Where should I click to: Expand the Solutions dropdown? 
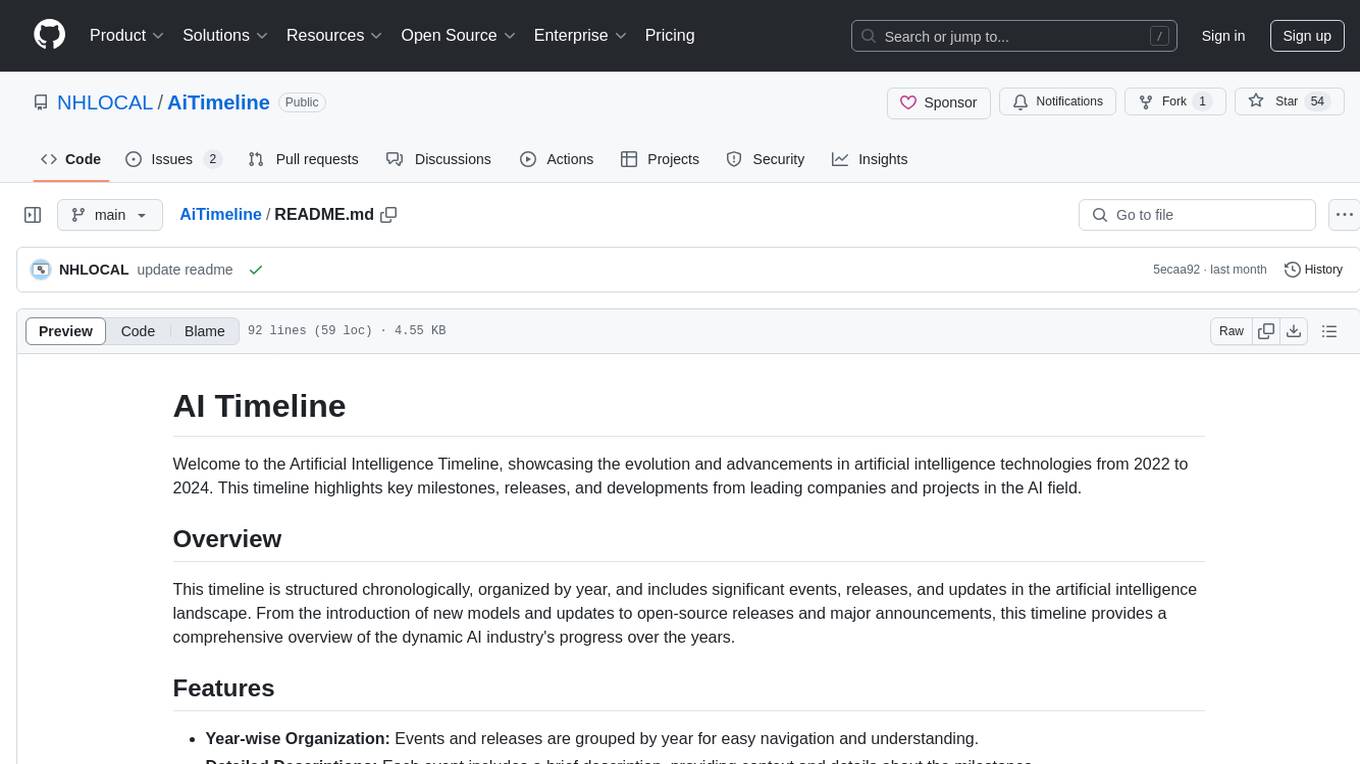[x=225, y=35]
